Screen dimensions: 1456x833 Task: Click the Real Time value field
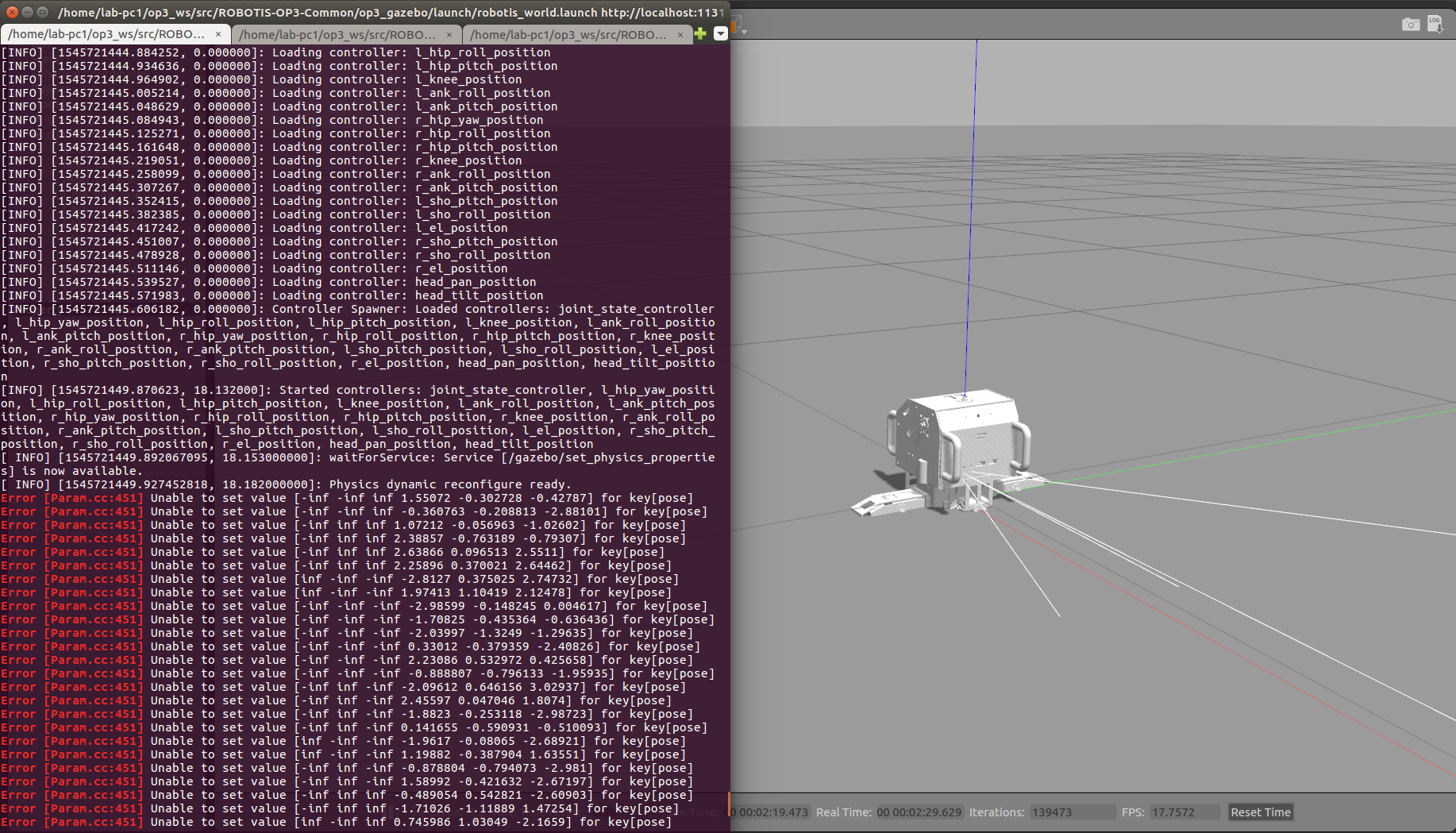tap(919, 812)
